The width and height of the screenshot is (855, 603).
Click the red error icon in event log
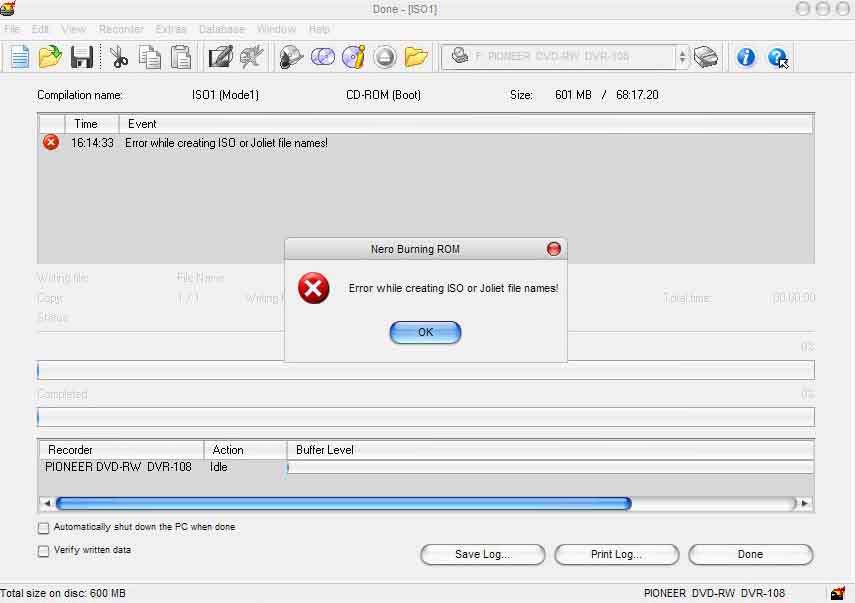click(51, 142)
